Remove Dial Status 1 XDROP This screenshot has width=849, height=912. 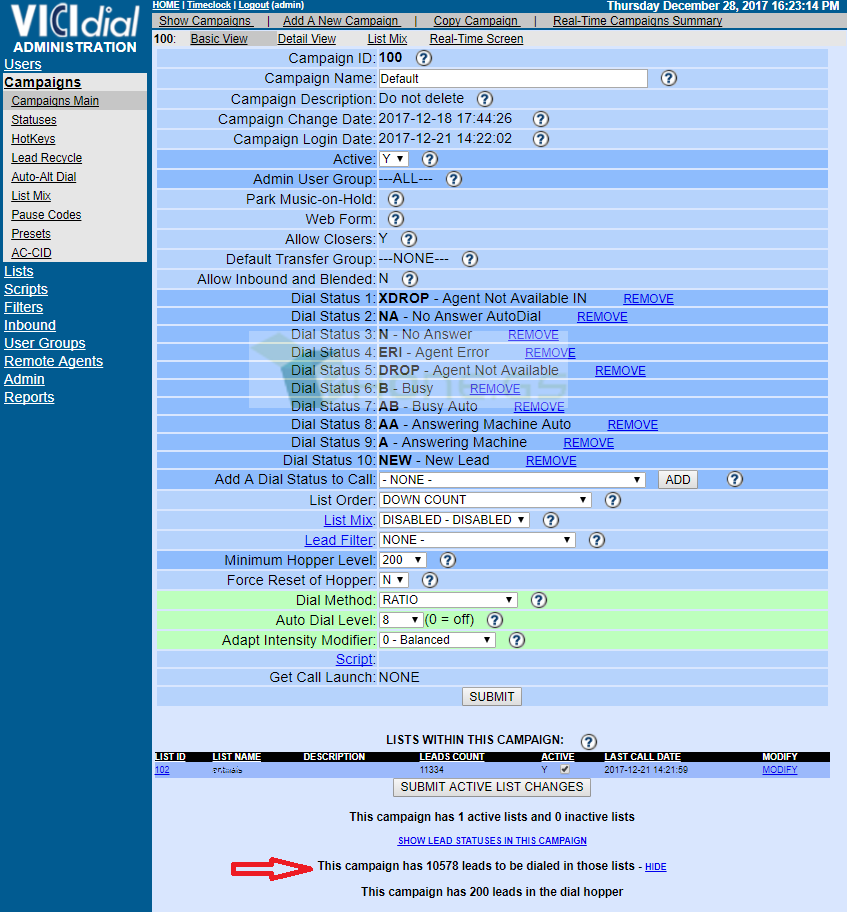(648, 299)
